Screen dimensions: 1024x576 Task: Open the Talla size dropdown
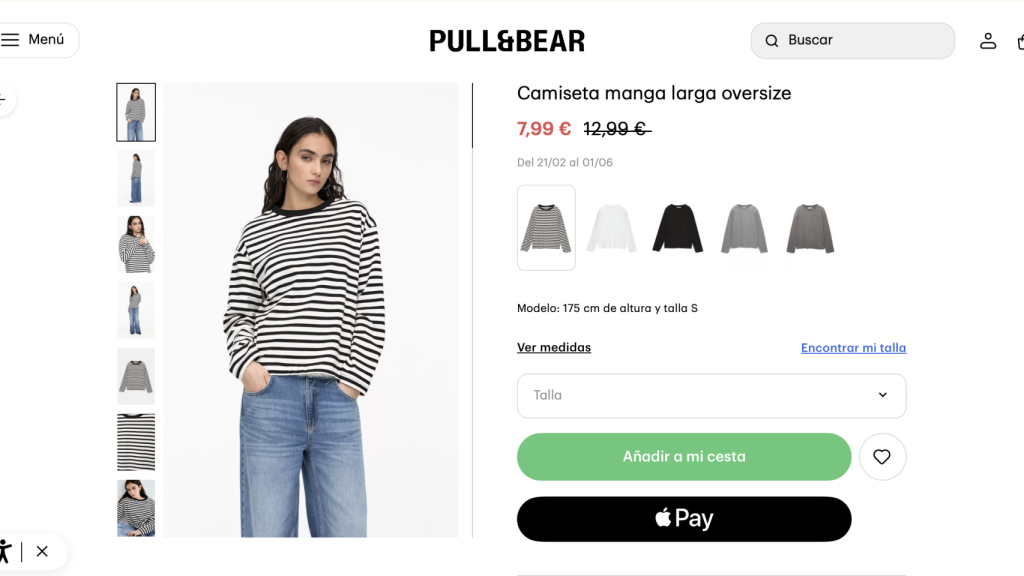click(711, 395)
